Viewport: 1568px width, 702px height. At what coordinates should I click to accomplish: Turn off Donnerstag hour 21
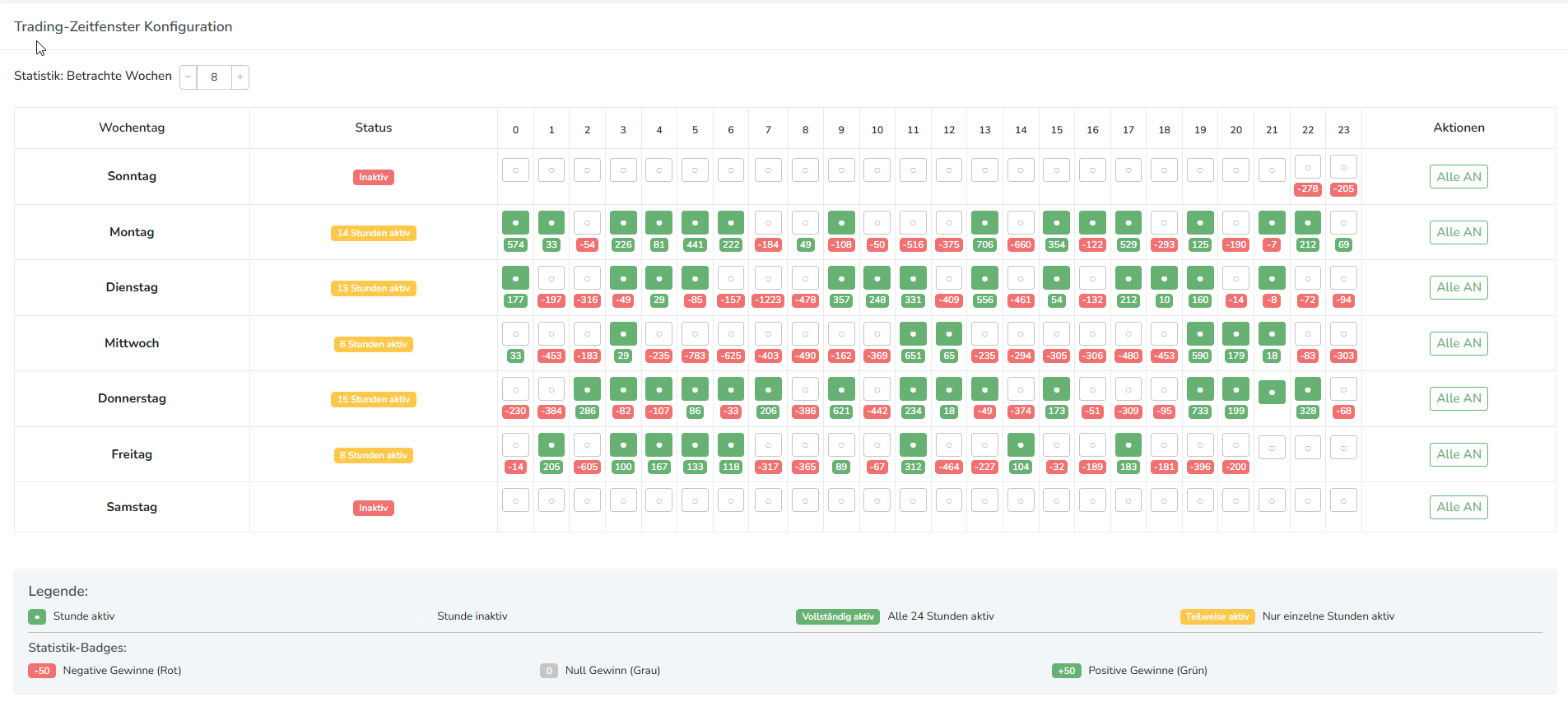click(1272, 392)
